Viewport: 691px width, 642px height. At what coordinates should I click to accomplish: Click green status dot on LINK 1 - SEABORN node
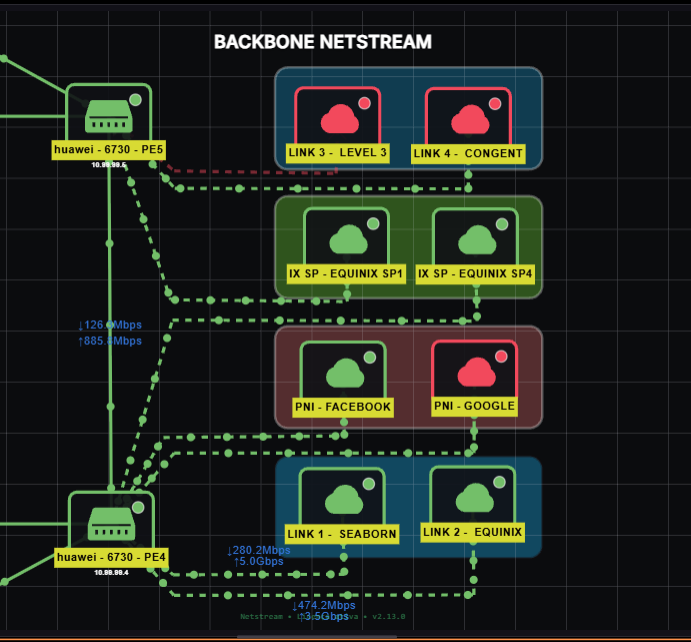pyautogui.click(x=369, y=484)
